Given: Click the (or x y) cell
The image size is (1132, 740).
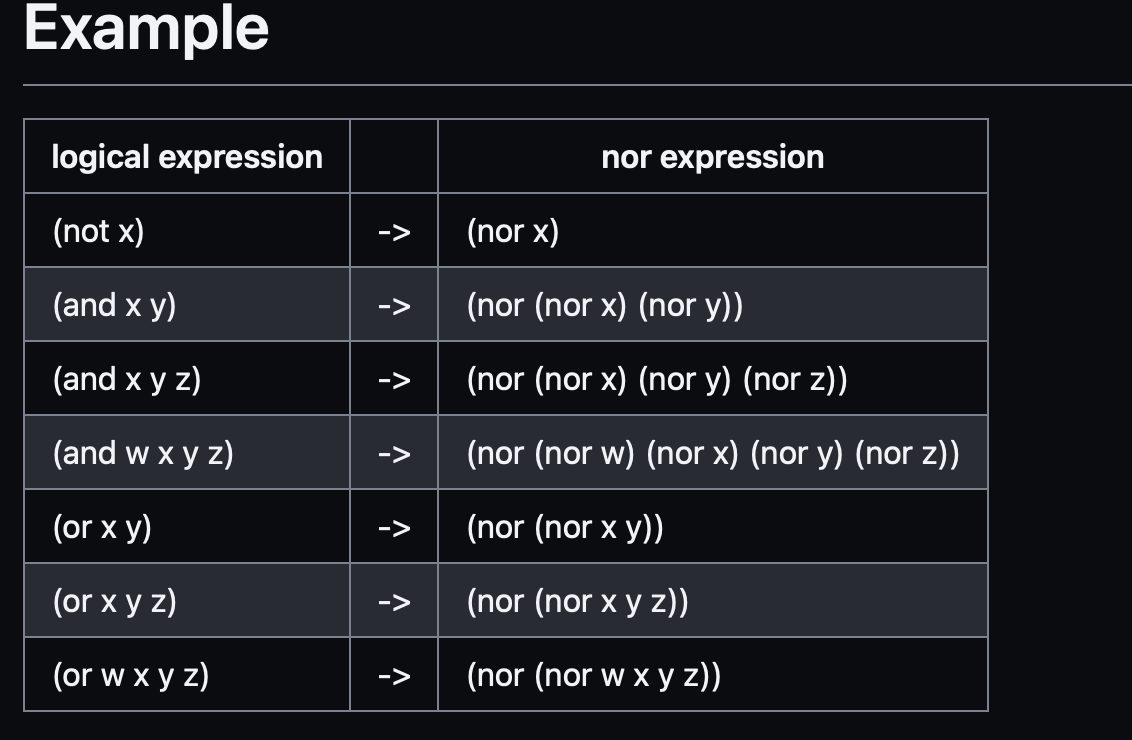Looking at the screenshot, I should (187, 527).
